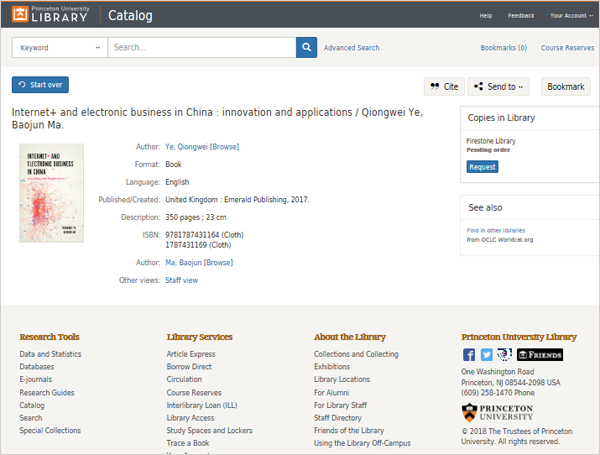Open Borrow Direct link
The width and height of the screenshot is (600, 455).
[189, 367]
